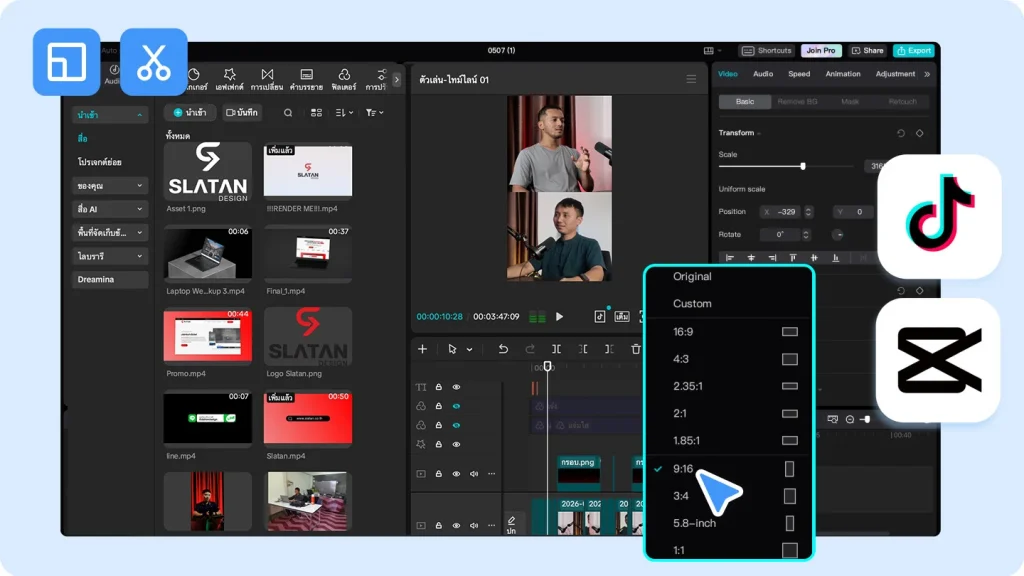Click the นำเข้า import button with plus
This screenshot has width=1024, height=576.
tap(189, 113)
